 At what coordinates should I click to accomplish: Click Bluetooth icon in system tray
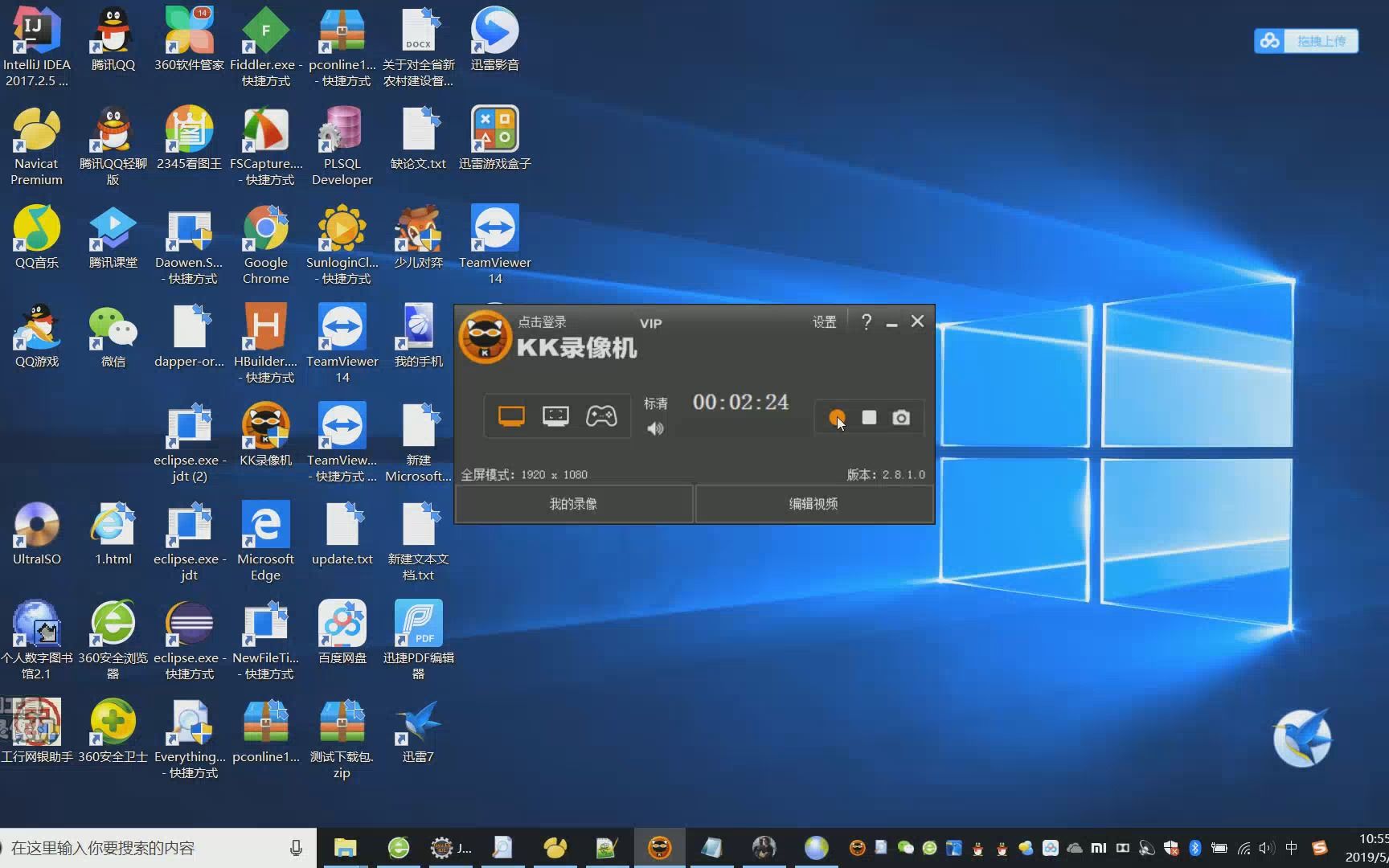pyautogui.click(x=1195, y=848)
